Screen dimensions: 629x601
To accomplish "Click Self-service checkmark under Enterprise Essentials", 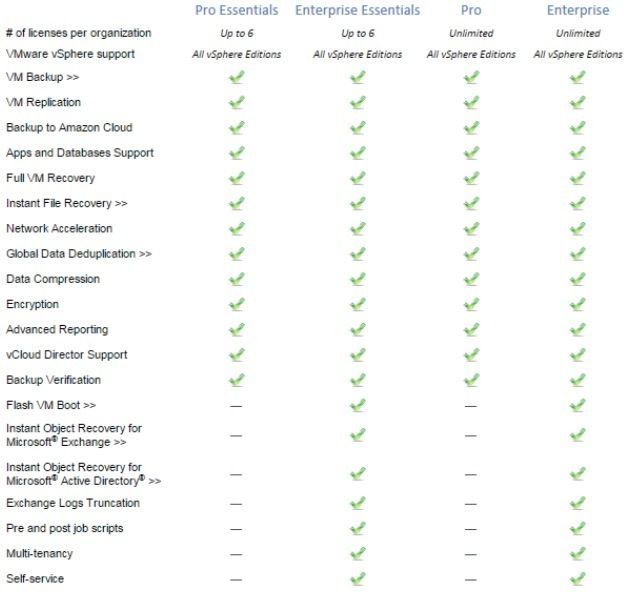I will (x=357, y=579).
